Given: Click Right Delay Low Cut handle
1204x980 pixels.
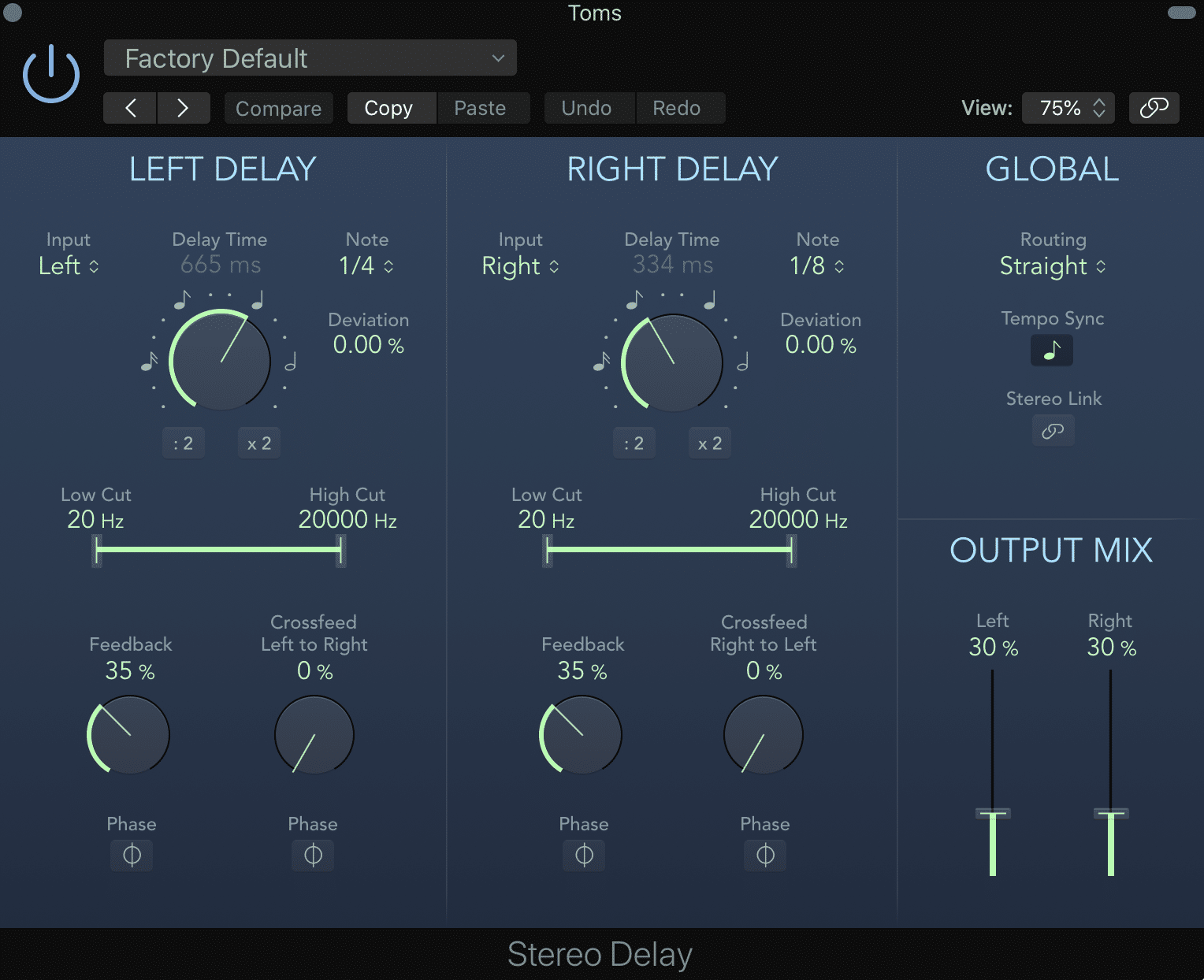Looking at the screenshot, I should click(548, 551).
